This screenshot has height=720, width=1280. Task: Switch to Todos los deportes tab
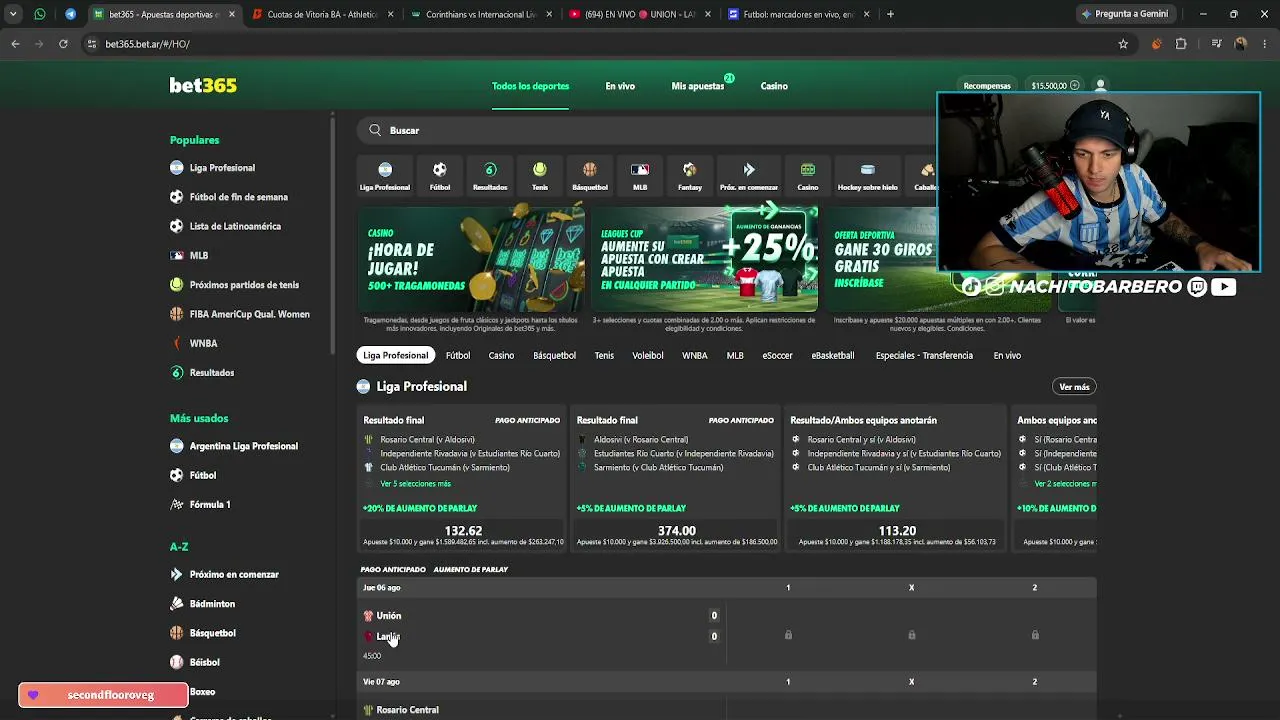pyautogui.click(x=530, y=86)
